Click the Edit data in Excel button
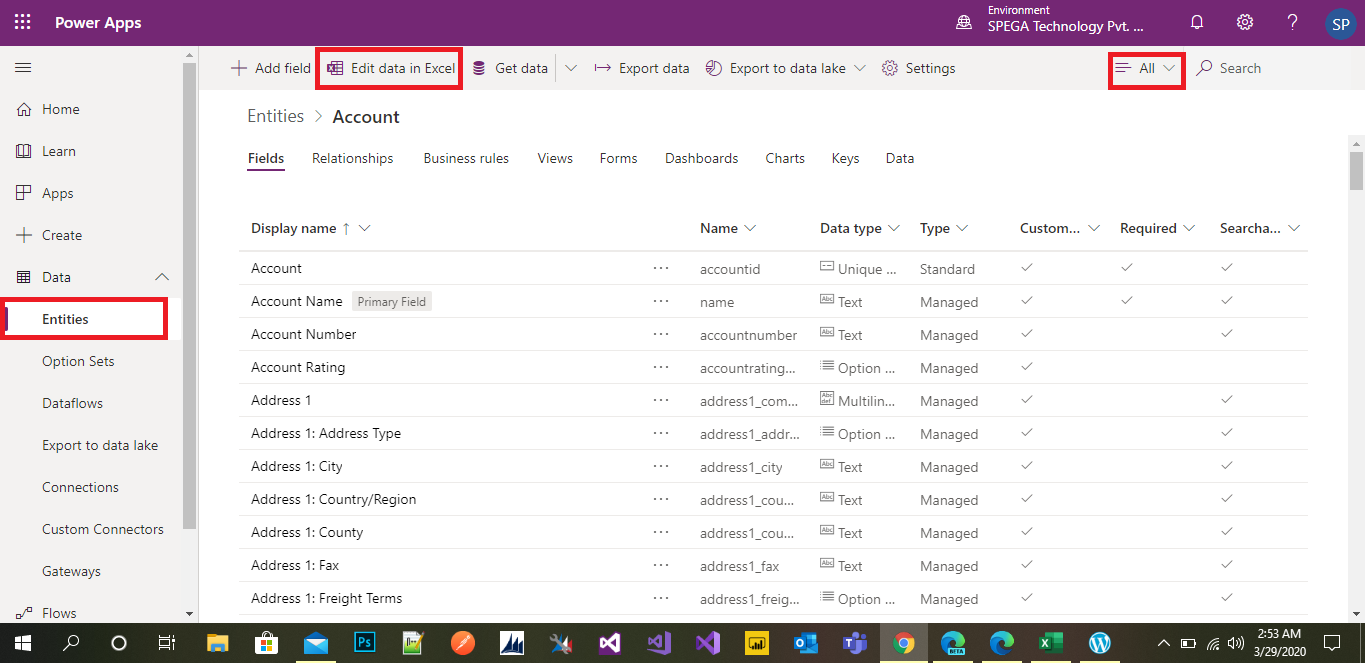Viewport: 1365px width, 663px height. point(390,69)
